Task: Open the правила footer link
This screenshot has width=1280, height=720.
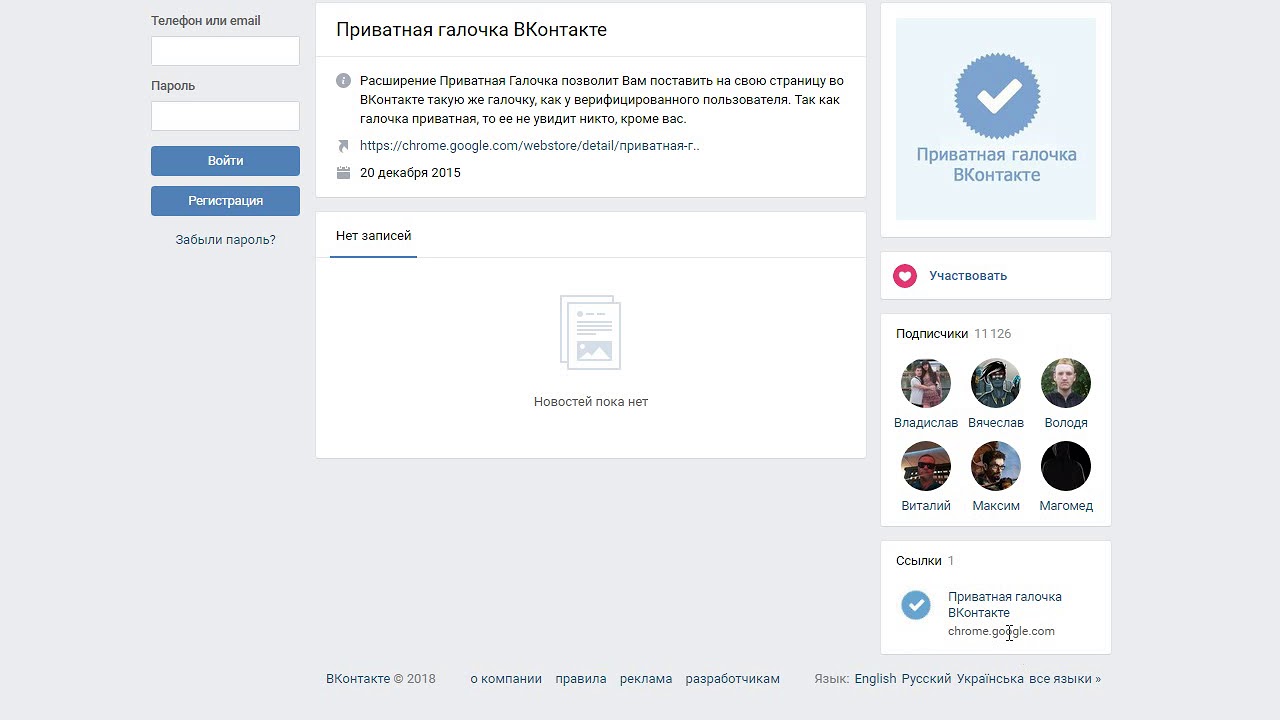Action: click(x=581, y=679)
